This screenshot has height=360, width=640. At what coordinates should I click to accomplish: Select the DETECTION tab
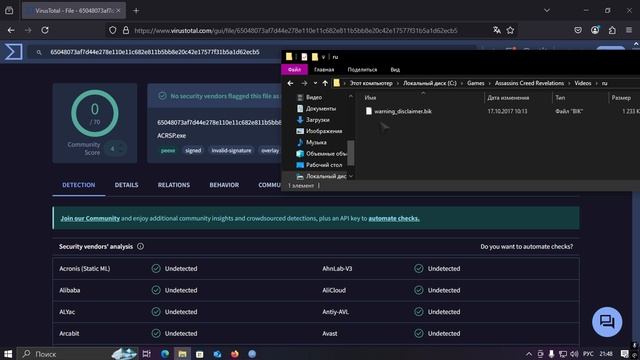(x=78, y=185)
